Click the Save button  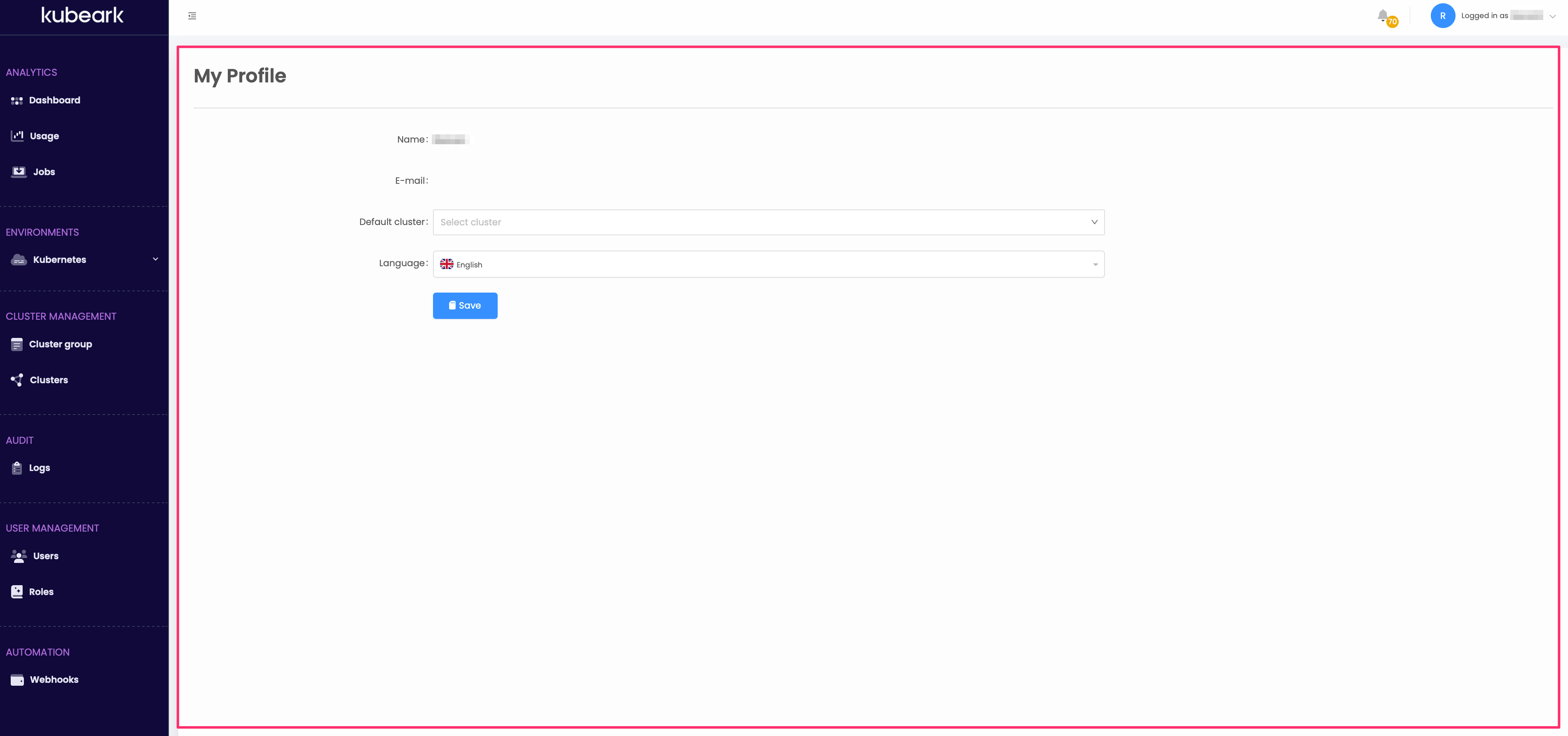(x=465, y=306)
